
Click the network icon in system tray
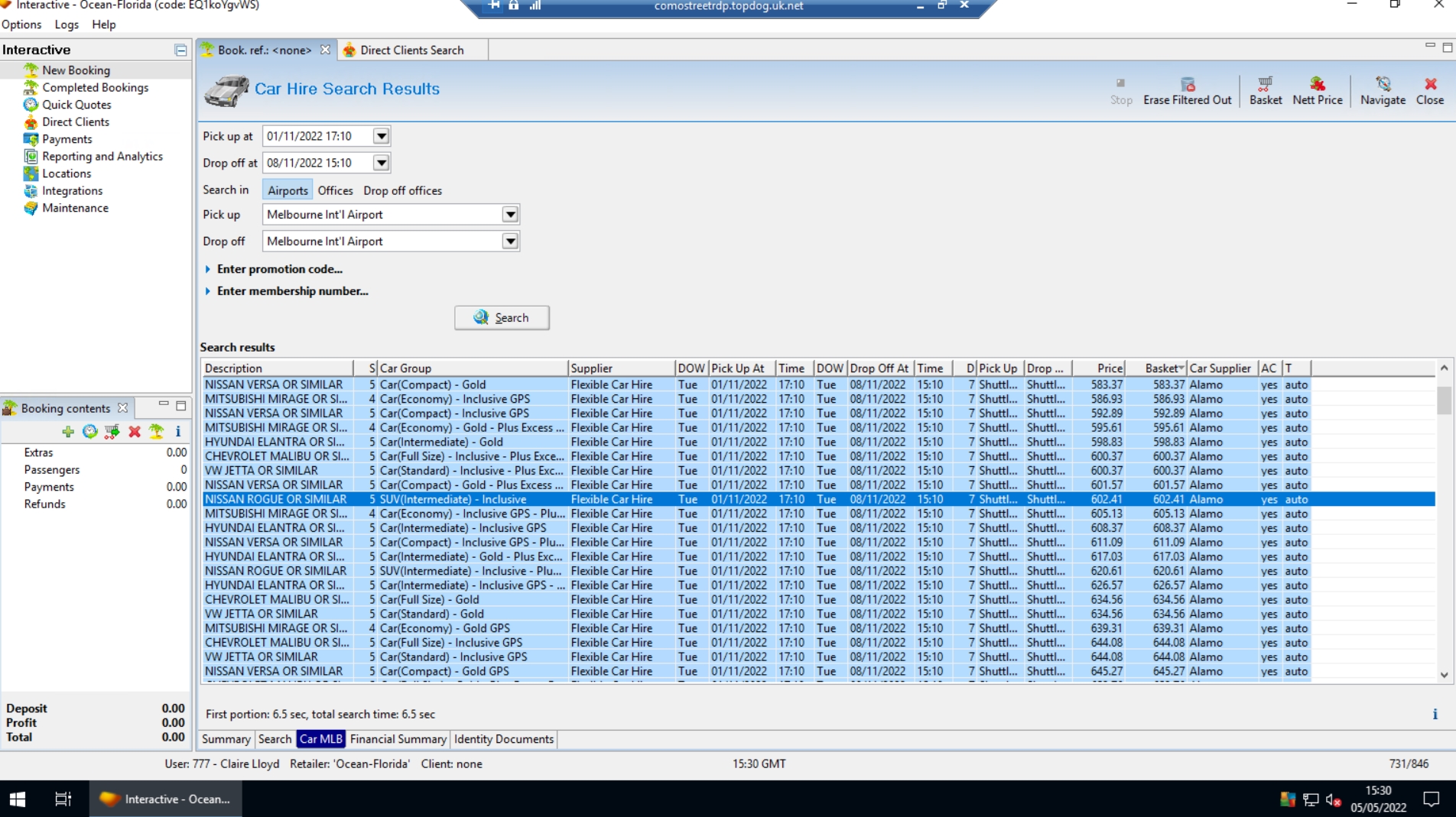point(1311,800)
